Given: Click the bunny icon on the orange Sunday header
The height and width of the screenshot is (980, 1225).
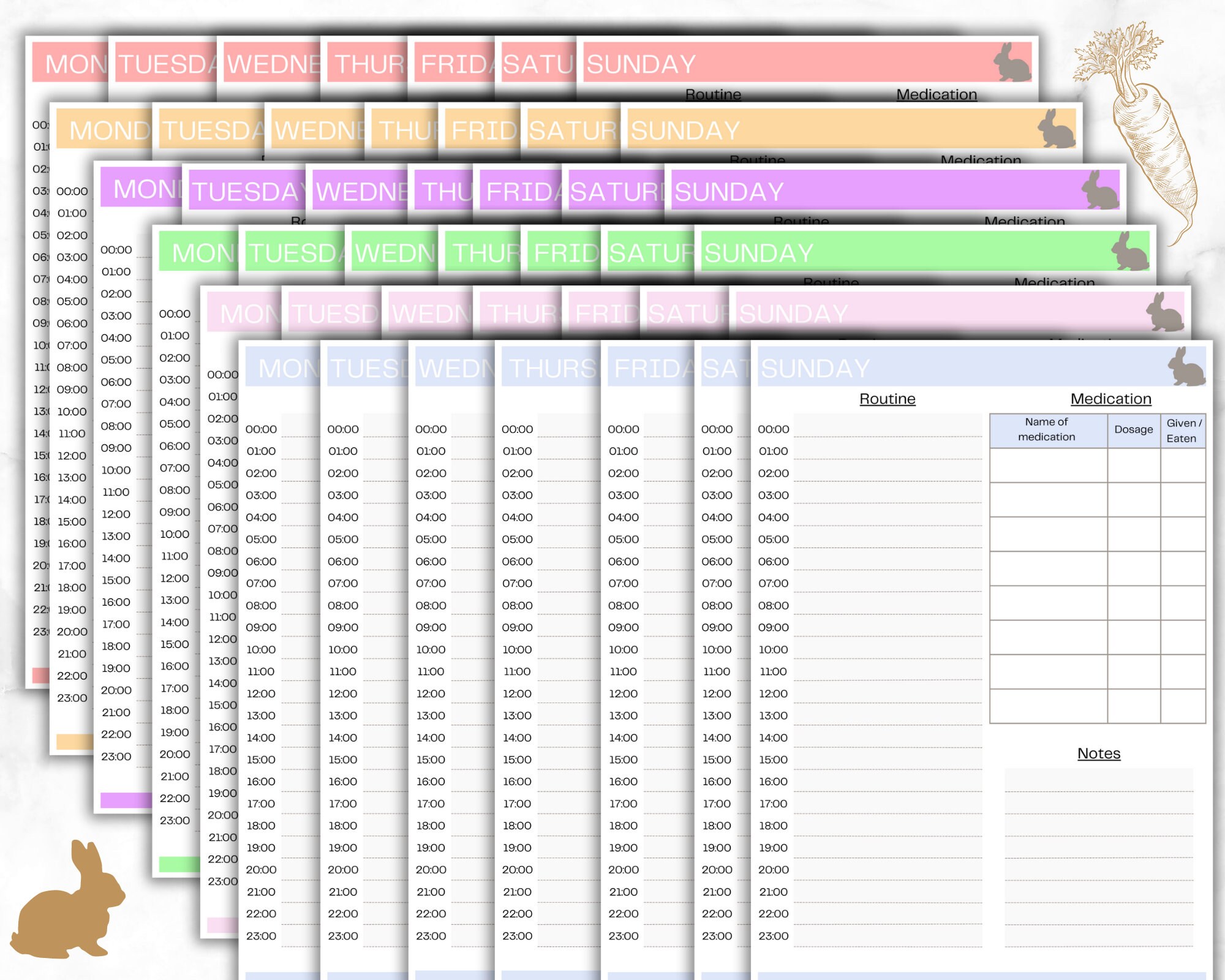Looking at the screenshot, I should [x=1057, y=128].
